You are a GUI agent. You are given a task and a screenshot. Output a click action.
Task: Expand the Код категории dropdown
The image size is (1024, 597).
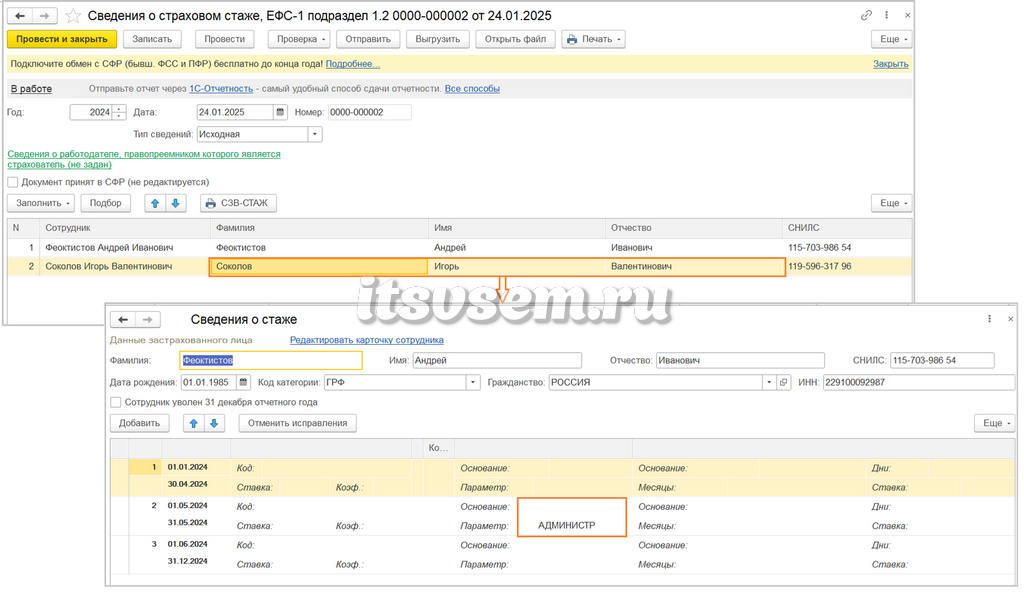point(473,382)
